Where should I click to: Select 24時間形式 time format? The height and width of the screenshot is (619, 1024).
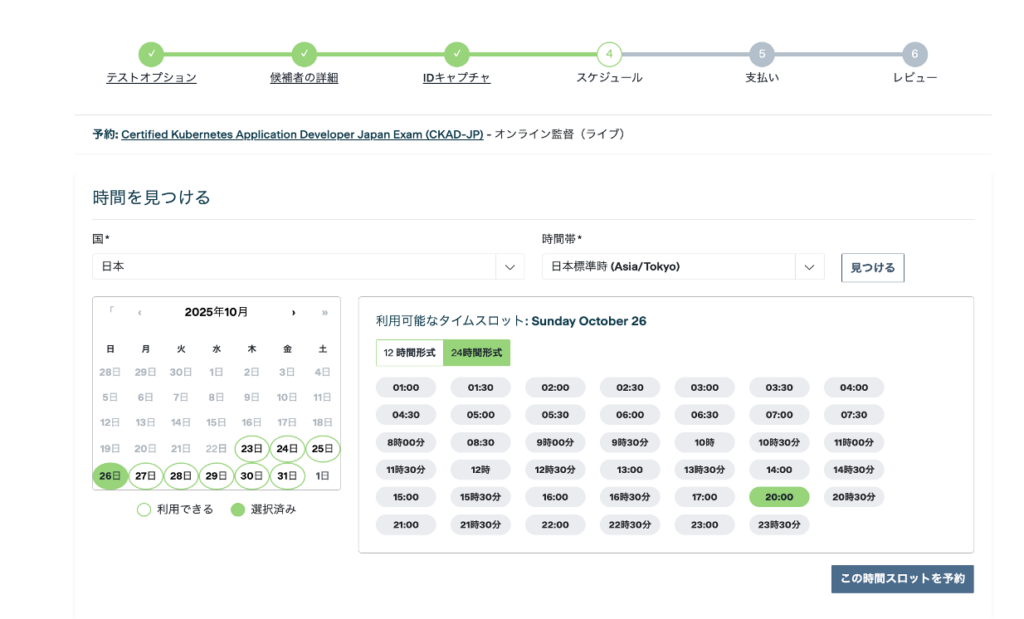click(x=477, y=353)
